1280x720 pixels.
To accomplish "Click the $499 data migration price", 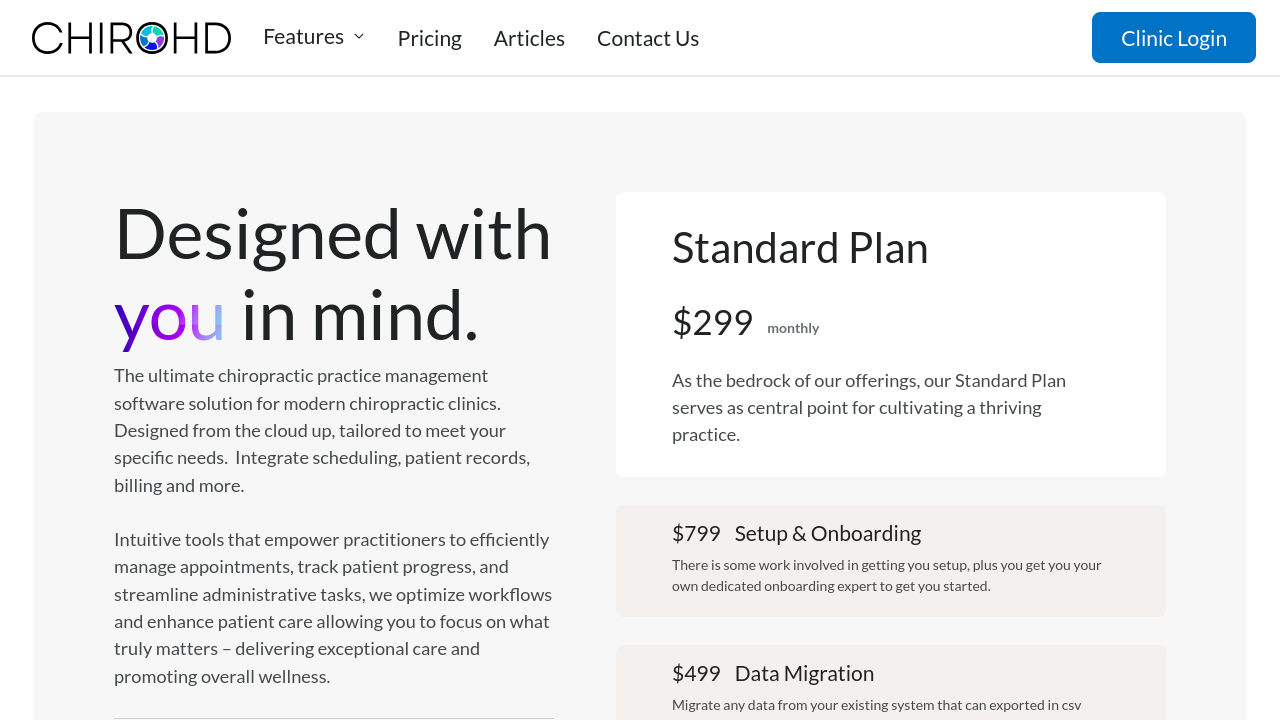I will (x=696, y=673).
